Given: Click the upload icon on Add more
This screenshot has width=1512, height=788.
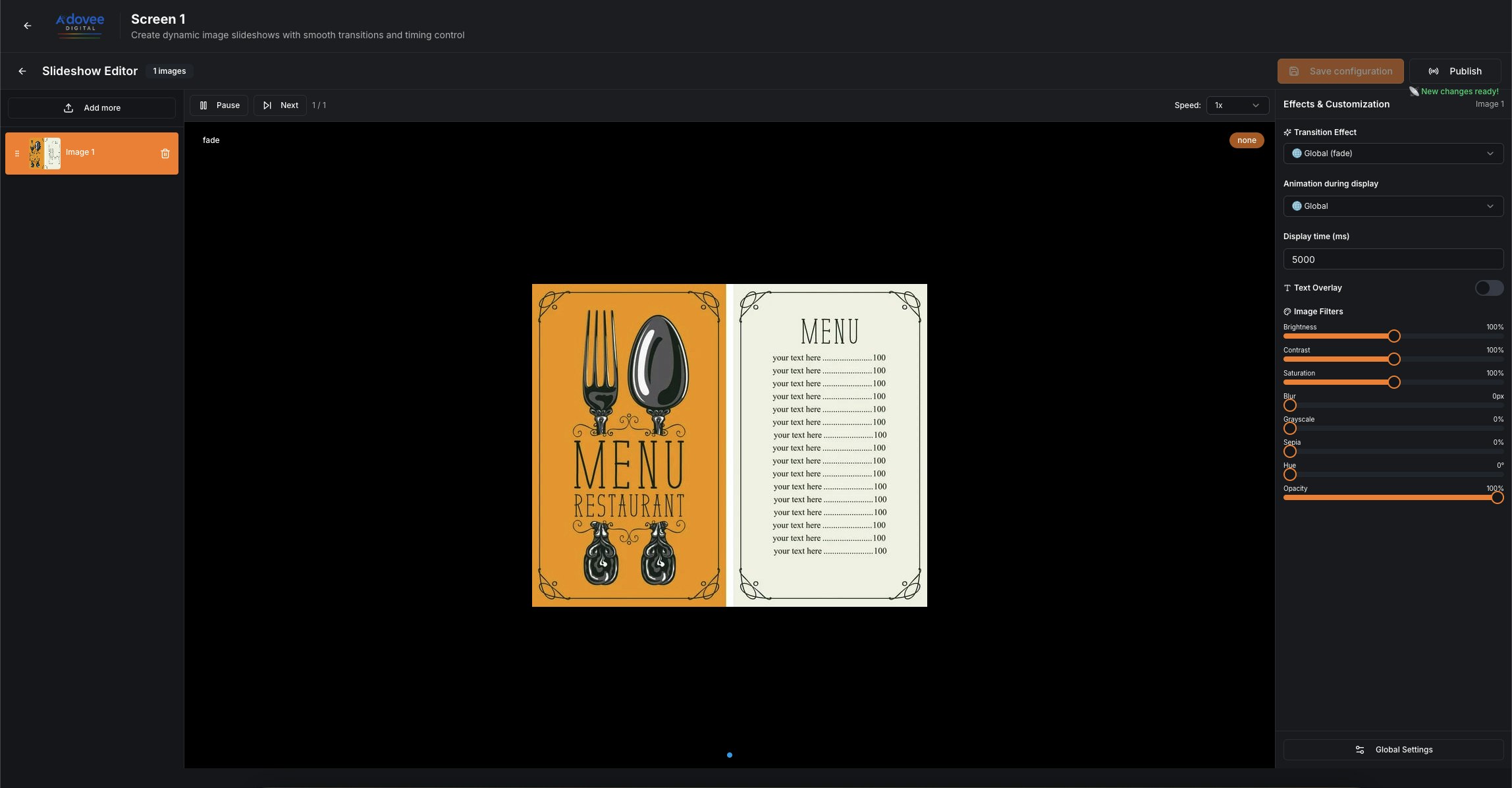Looking at the screenshot, I should (68, 107).
